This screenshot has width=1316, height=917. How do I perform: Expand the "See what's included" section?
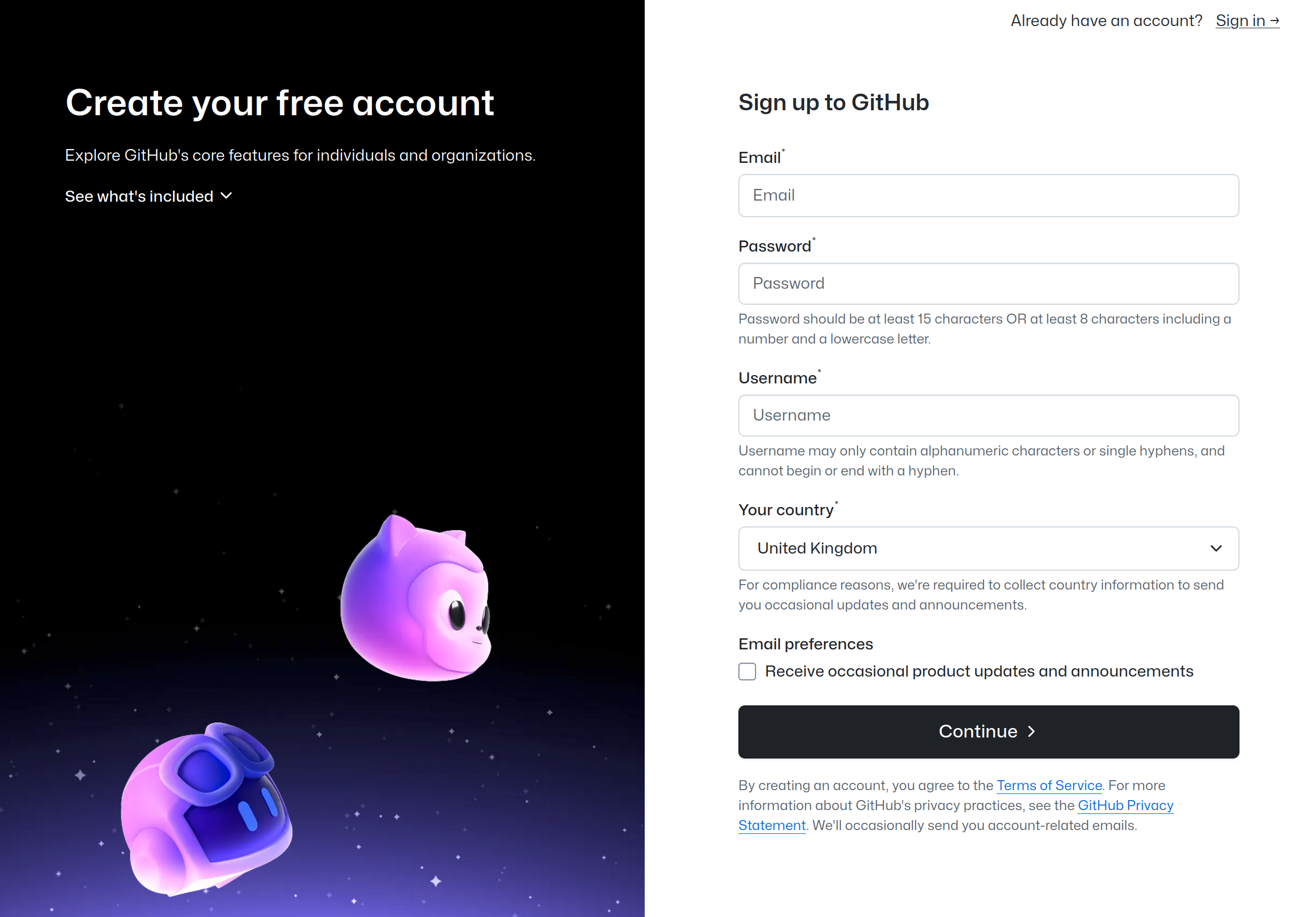(x=139, y=197)
